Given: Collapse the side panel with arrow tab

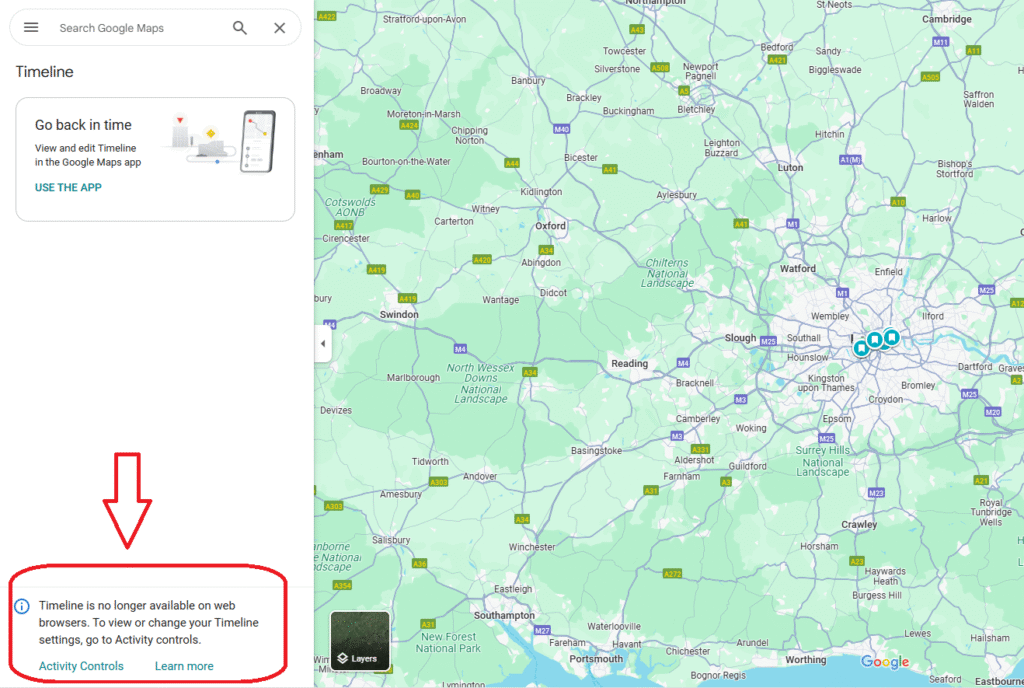Looking at the screenshot, I should [323, 343].
